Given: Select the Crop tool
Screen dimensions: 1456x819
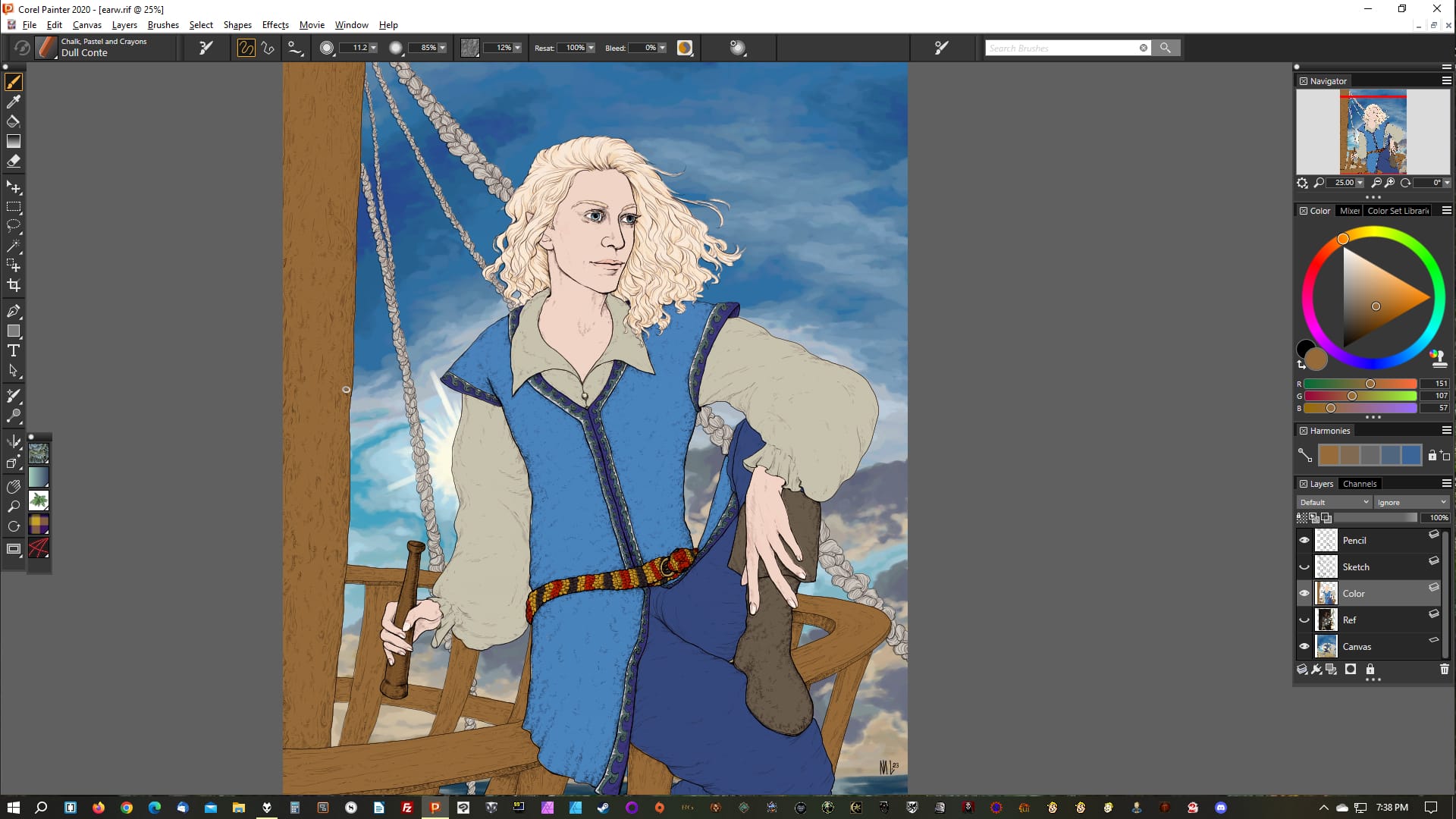Looking at the screenshot, I should coord(14,286).
